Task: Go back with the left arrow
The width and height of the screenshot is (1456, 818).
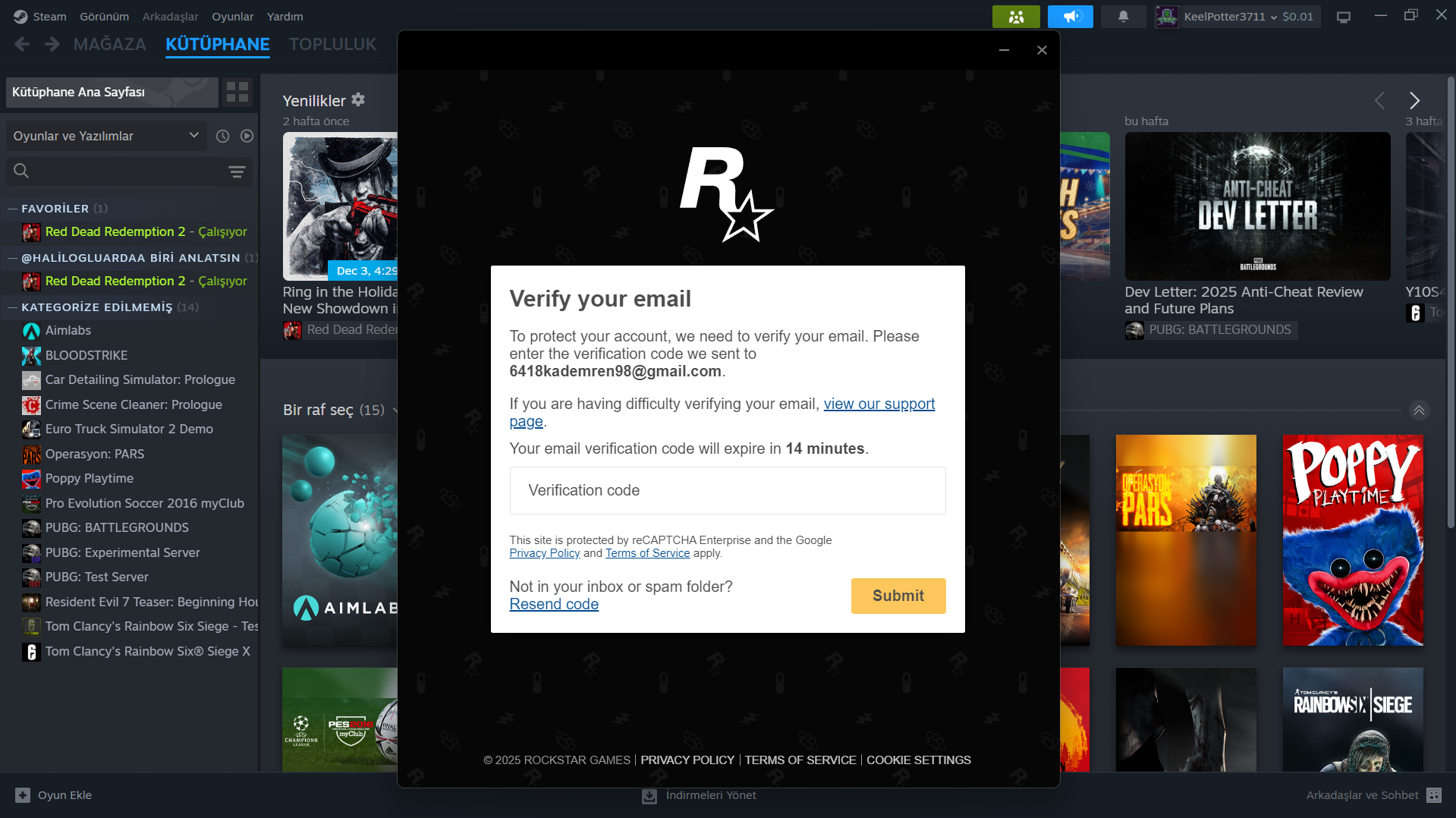Action: [22, 45]
